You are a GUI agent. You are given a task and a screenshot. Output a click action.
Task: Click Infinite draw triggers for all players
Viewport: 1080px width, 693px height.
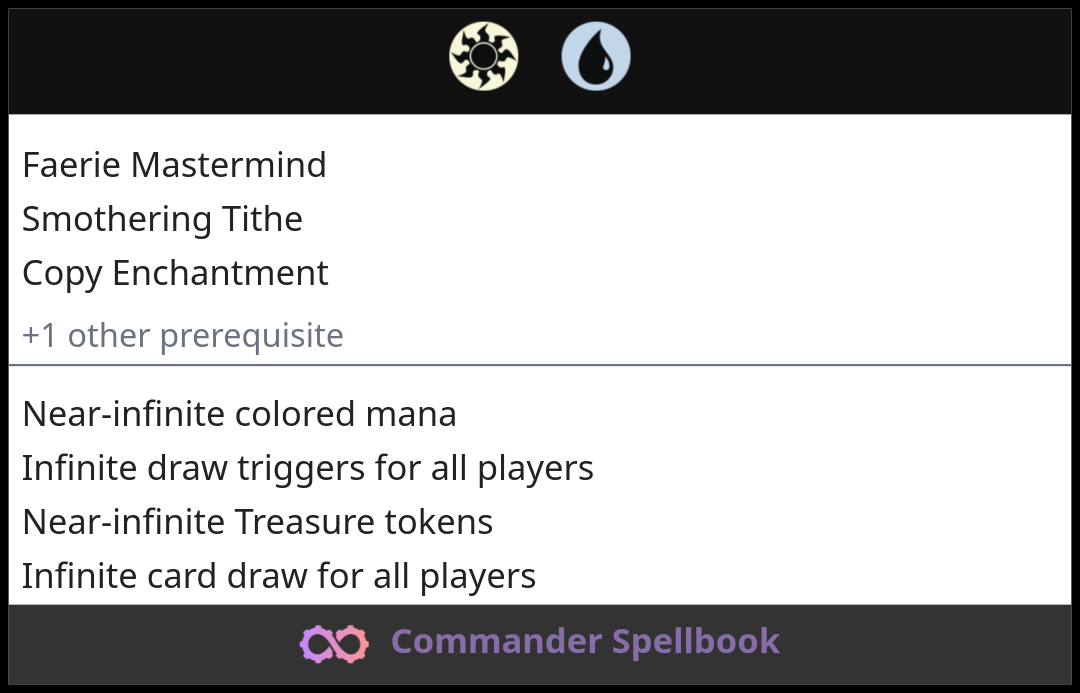308,468
